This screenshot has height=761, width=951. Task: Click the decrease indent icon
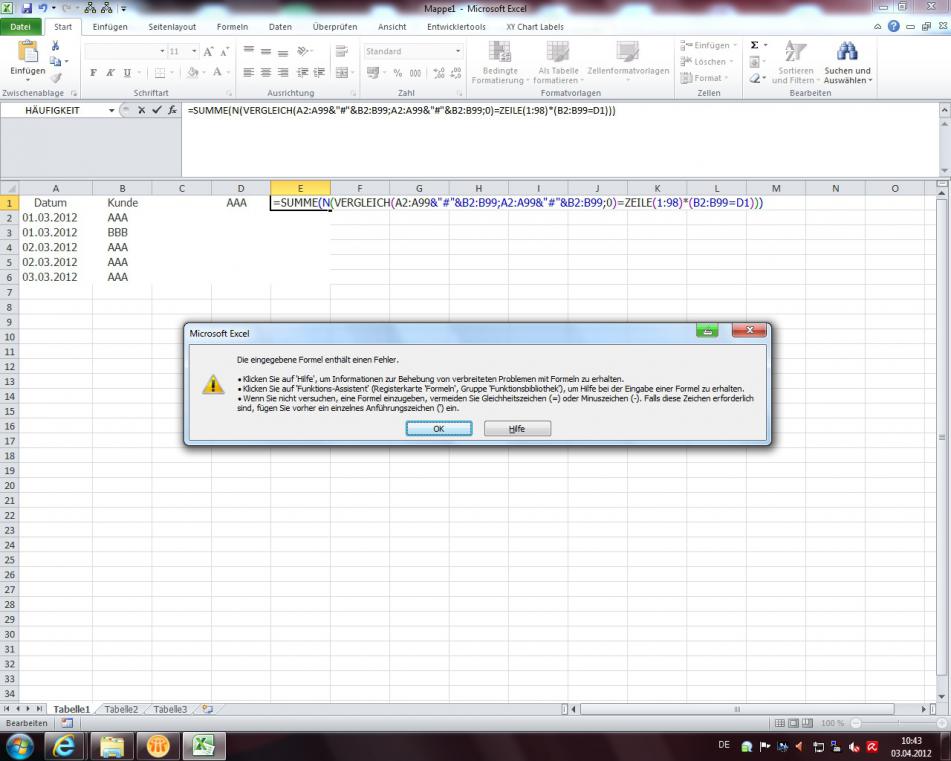tap(302, 73)
